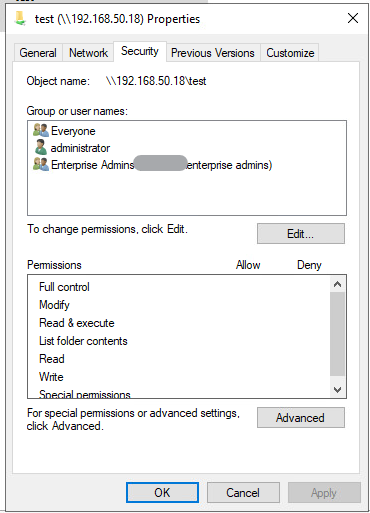Open the Previous Versions tab

point(213,53)
